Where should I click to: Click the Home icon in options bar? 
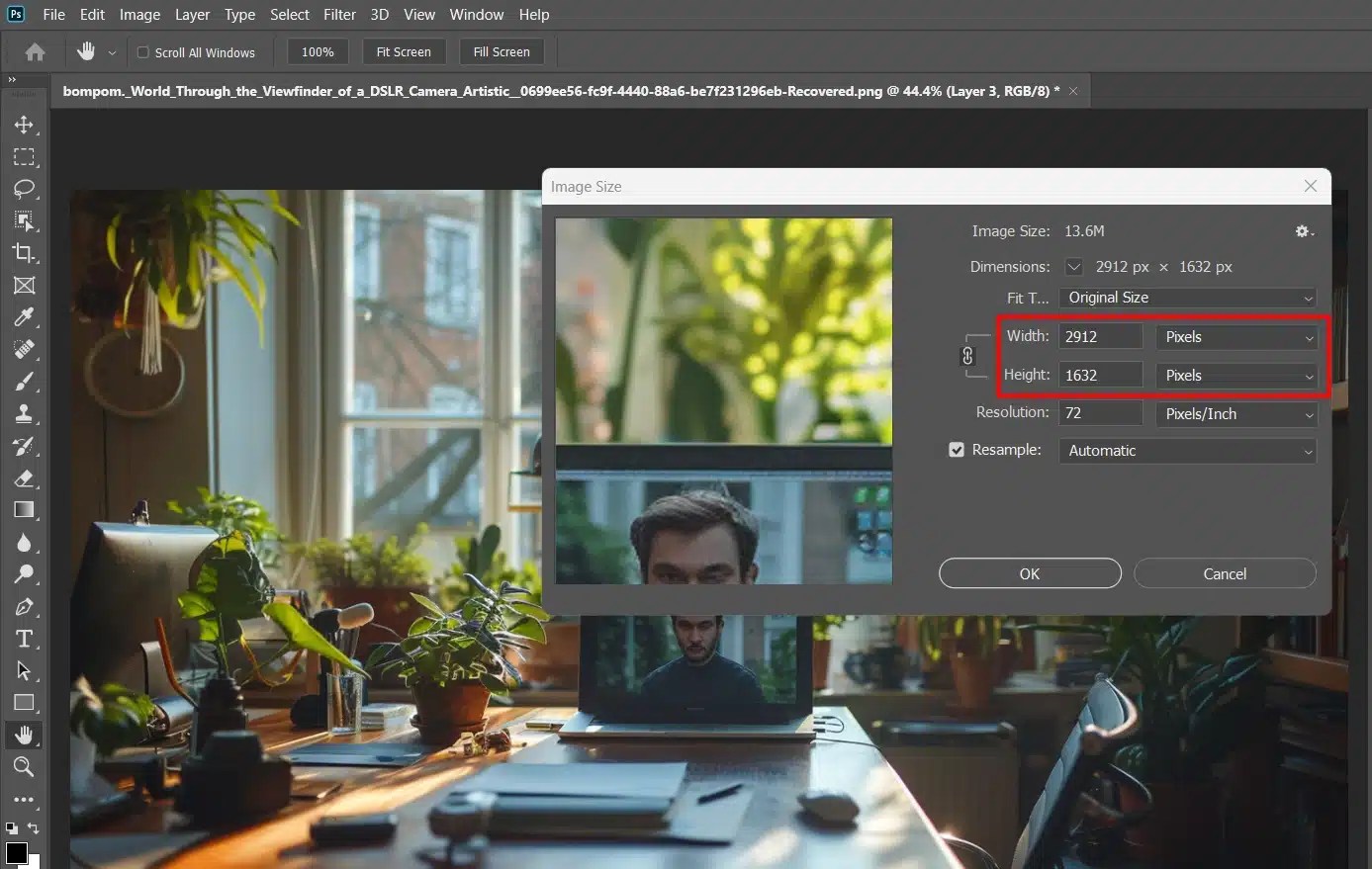(36, 52)
